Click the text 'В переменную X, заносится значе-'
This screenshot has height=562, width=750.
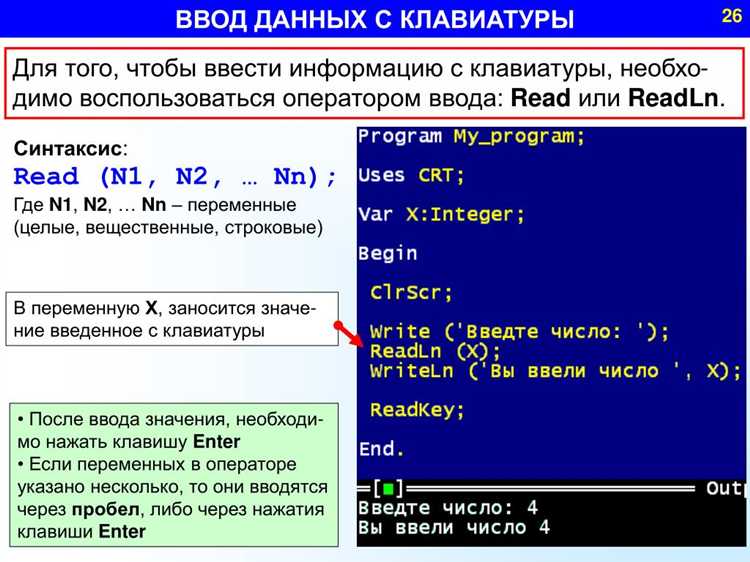tap(165, 308)
